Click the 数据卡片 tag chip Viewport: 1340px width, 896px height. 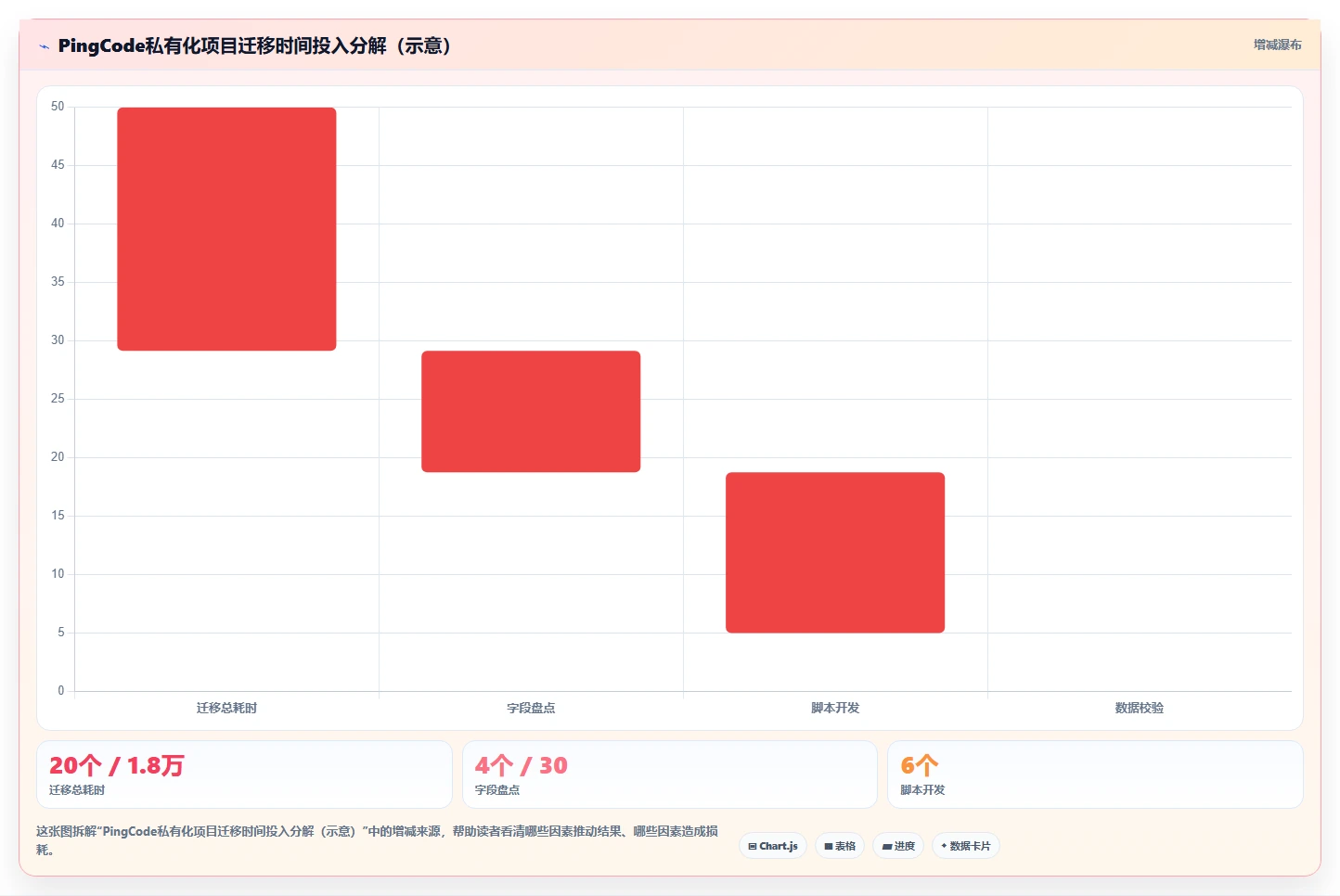965,846
